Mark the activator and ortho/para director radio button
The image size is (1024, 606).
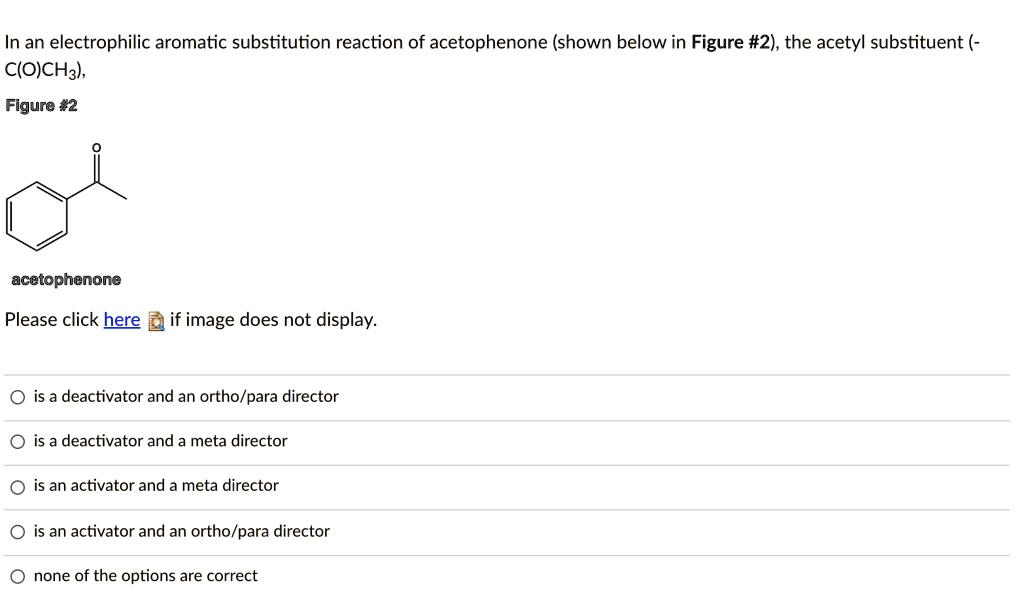18,532
